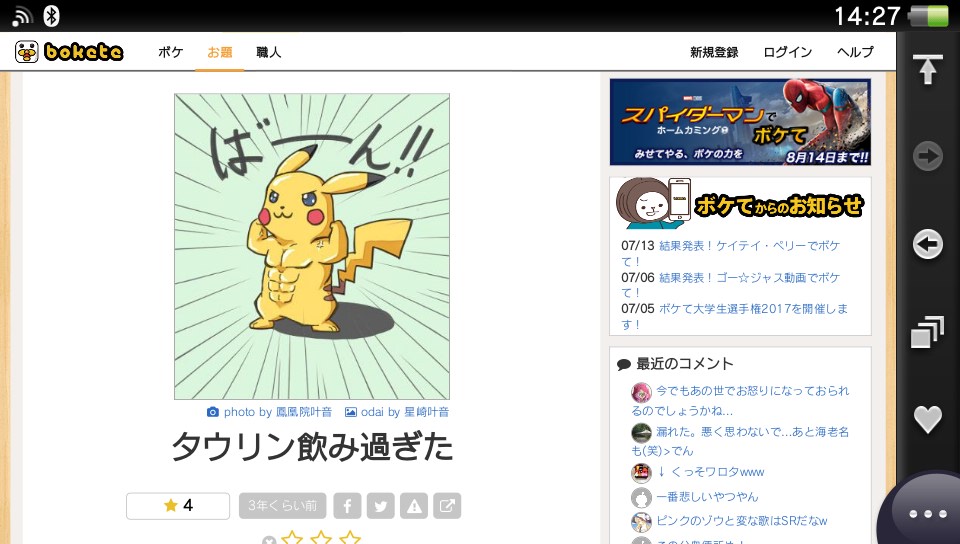Open the browser windows/tabs icon
Image resolution: width=960 pixels, height=544 pixels.
pos(928,332)
